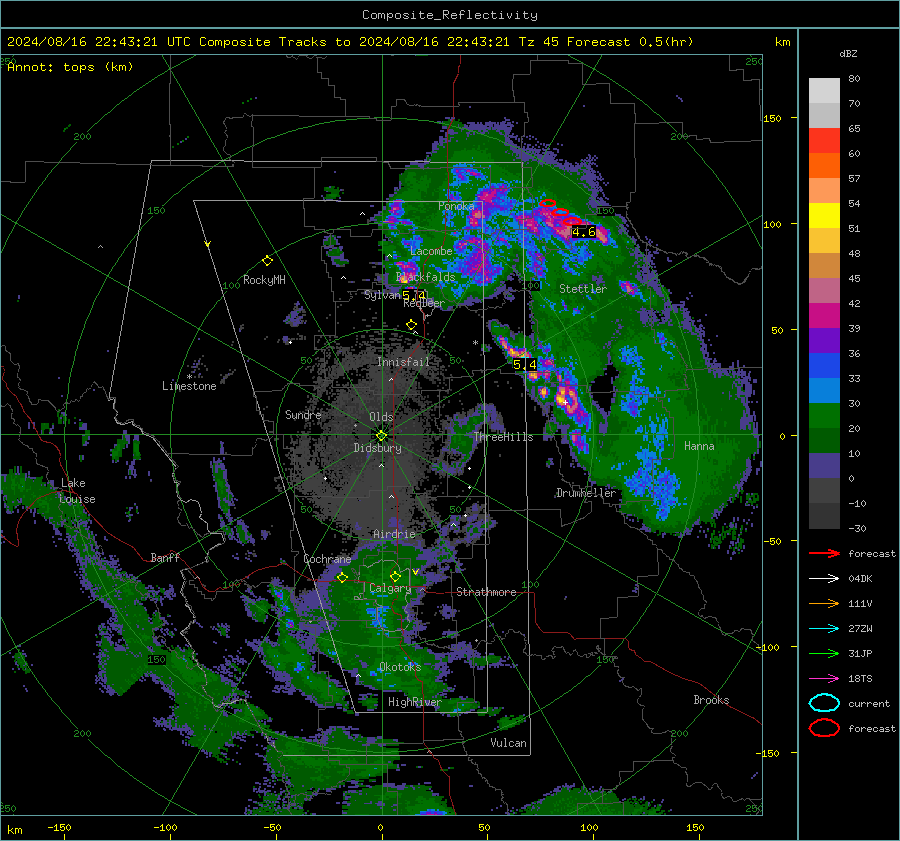Click the Brooks town label

[711, 700]
